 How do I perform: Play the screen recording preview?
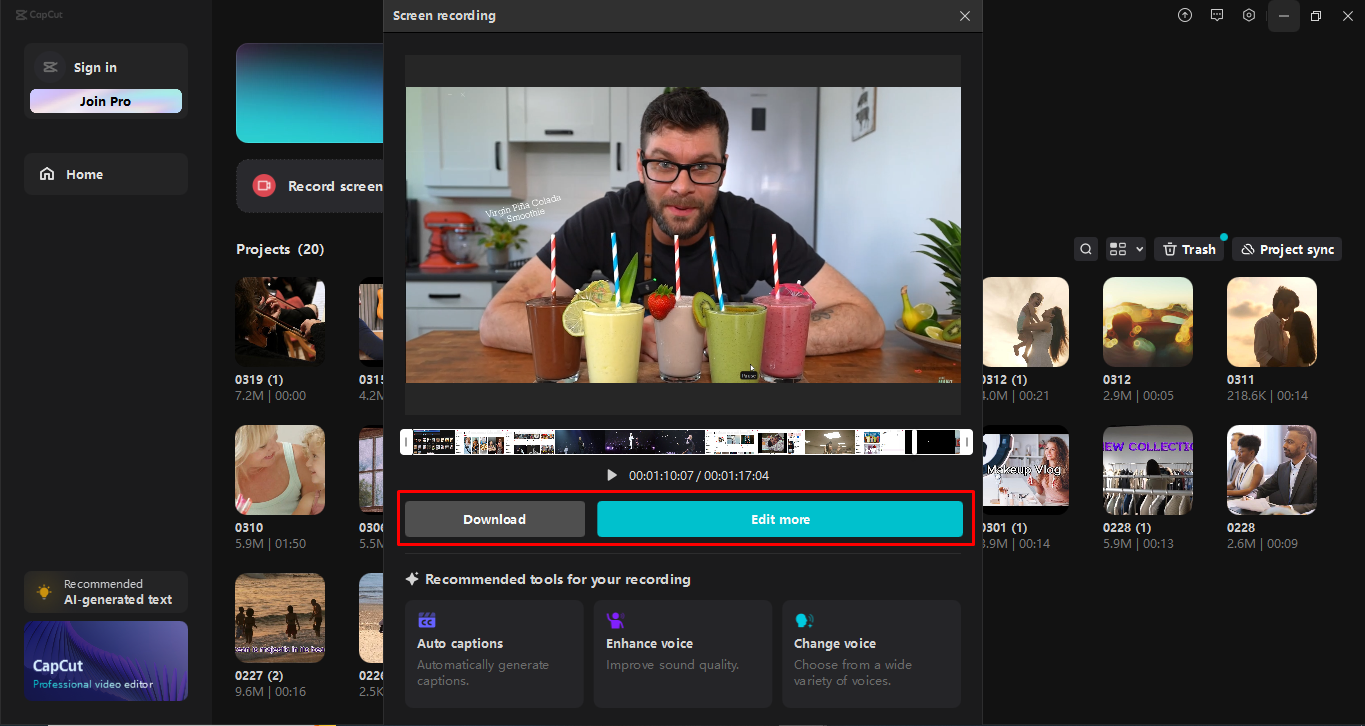pyautogui.click(x=611, y=475)
